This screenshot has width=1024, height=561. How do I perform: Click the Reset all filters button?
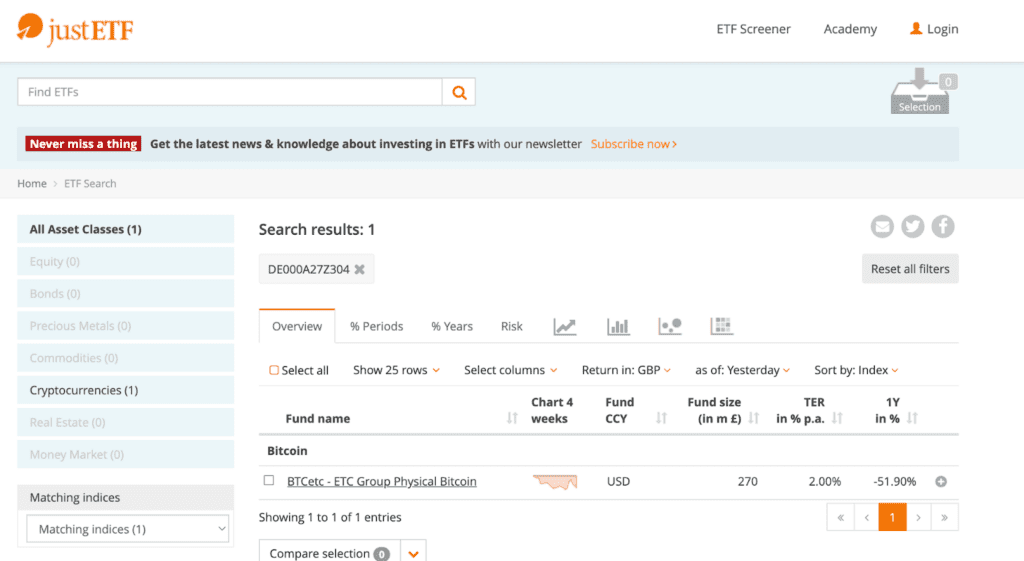(910, 269)
